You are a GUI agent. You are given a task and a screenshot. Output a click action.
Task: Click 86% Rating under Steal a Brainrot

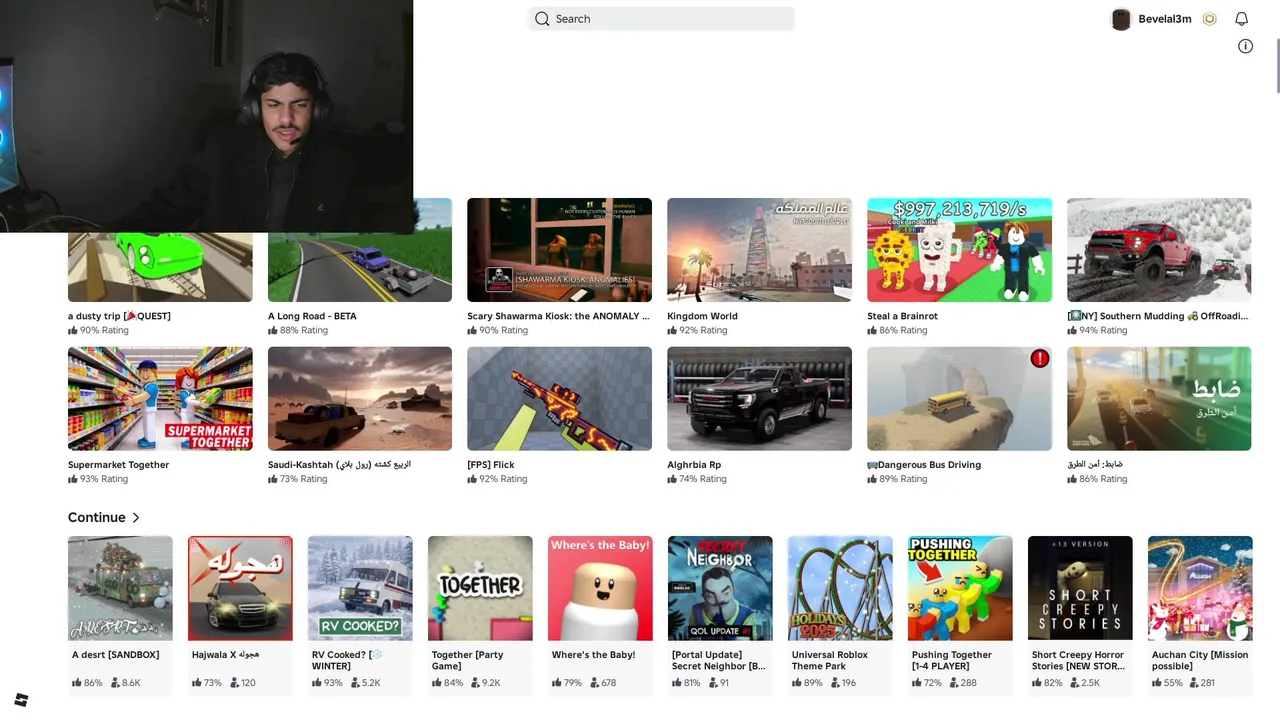897,330
